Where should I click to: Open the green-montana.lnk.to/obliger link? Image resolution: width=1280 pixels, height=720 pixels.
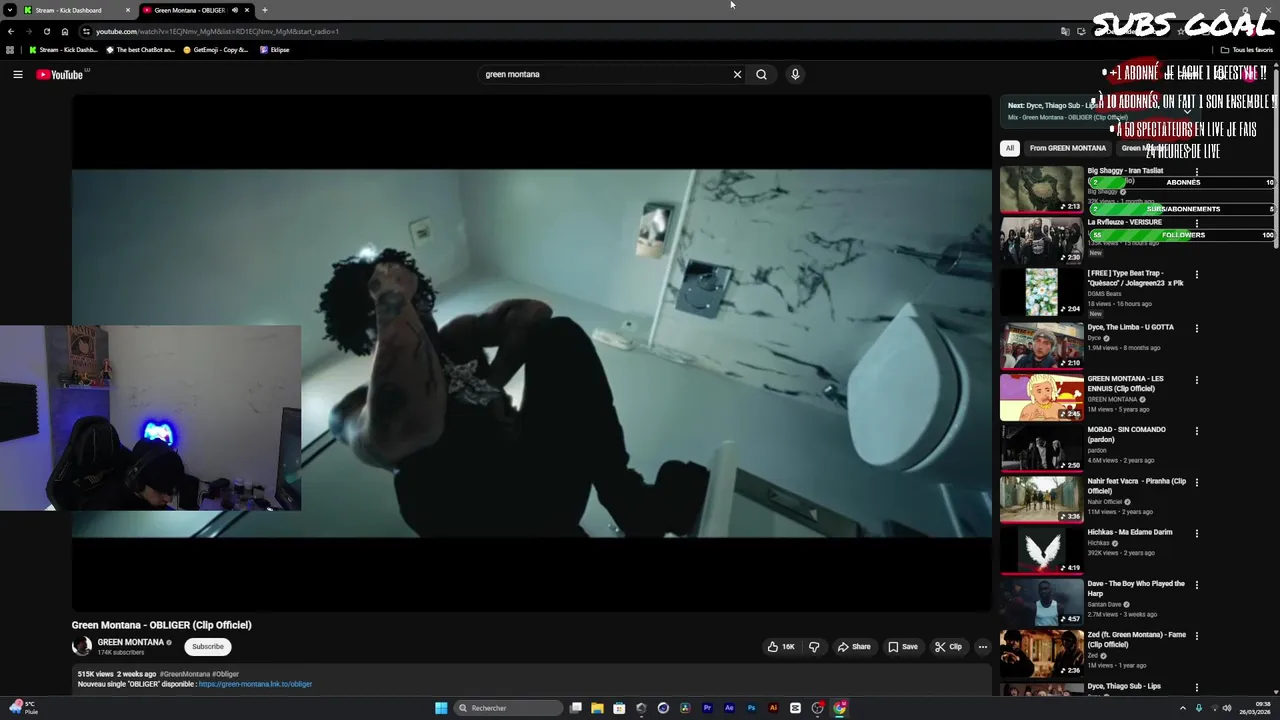(255, 684)
